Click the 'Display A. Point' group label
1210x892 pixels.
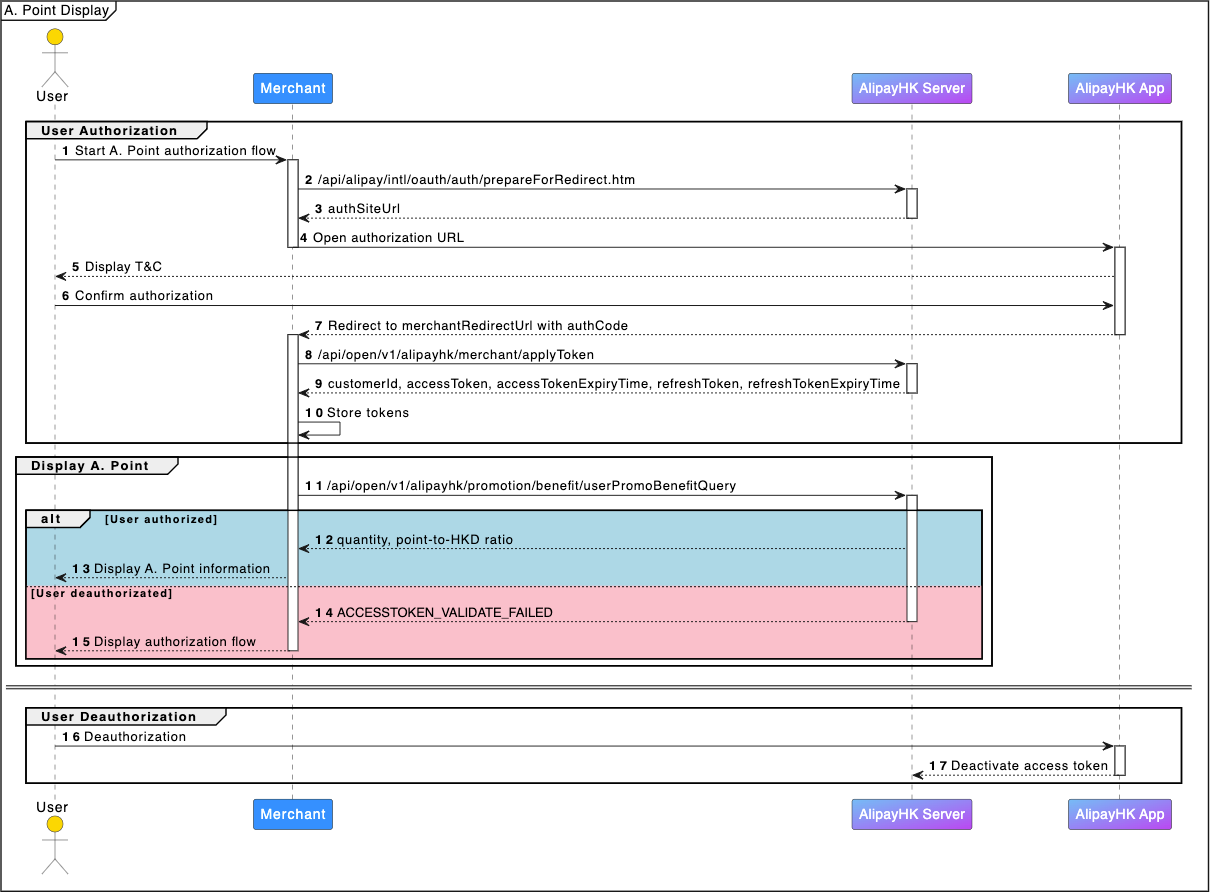90,465
